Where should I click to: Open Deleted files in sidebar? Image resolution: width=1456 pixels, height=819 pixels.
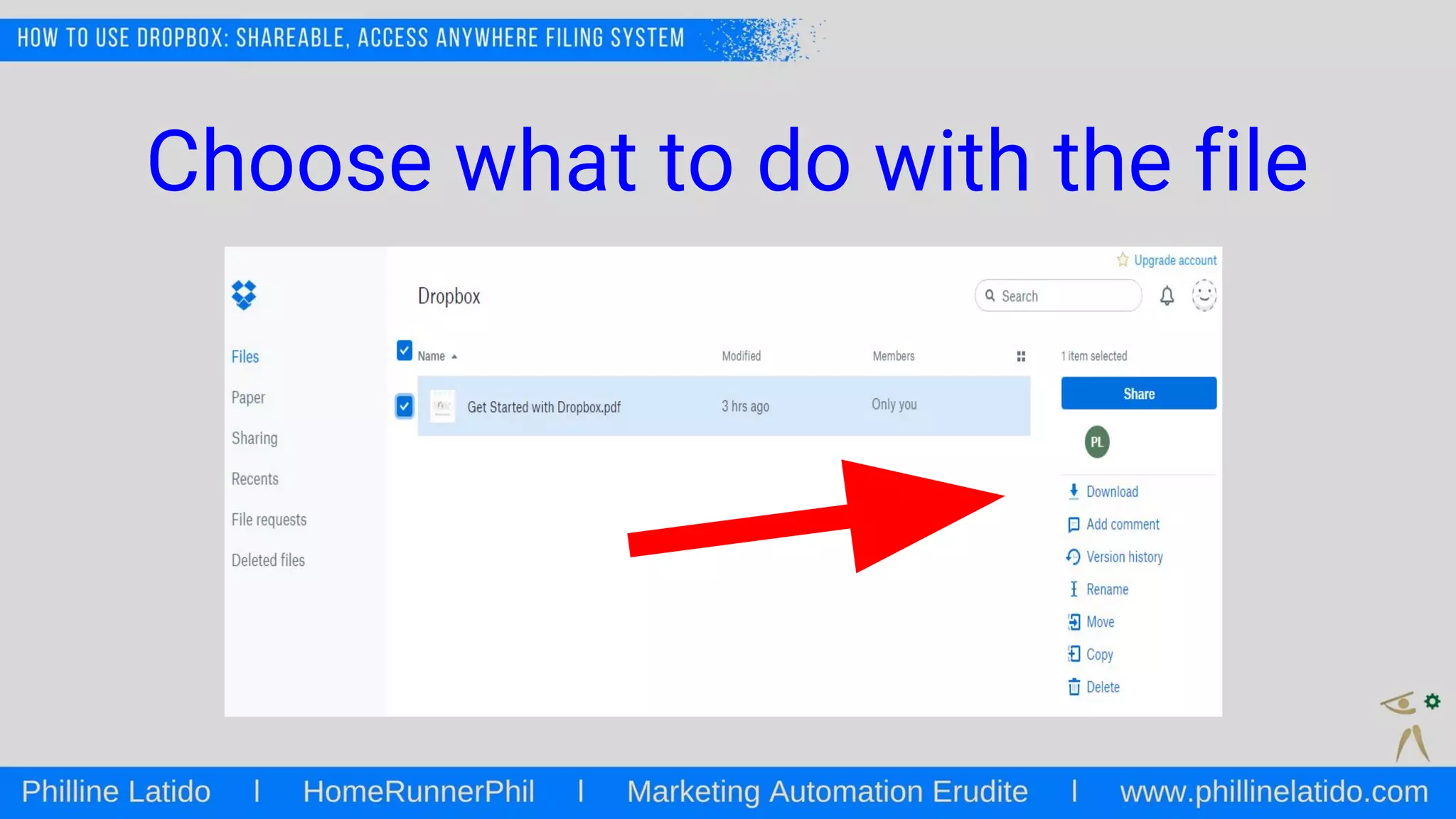coord(268,560)
